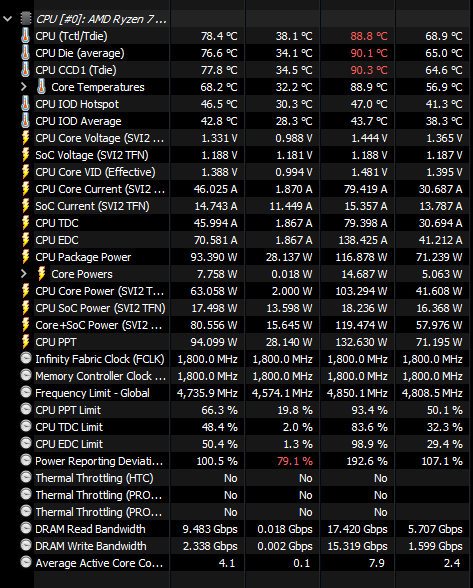473x588 pixels.
Task: Click thermometer icon next to CPU IOD Hotspot
Action: pos(26,104)
